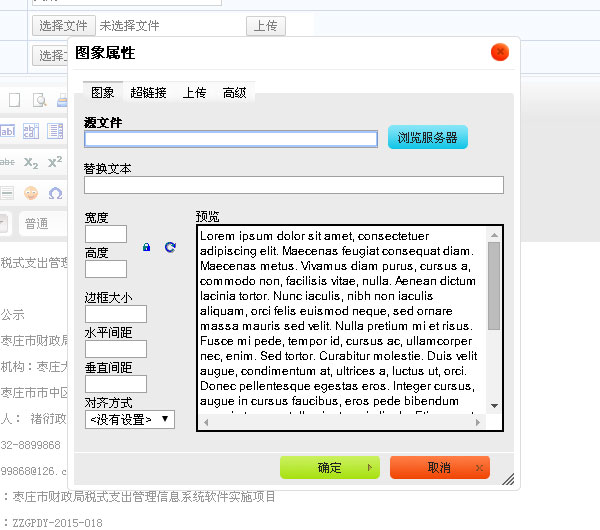Switch to the 高级 tab
This screenshot has width=600, height=530.
pyautogui.click(x=235, y=93)
